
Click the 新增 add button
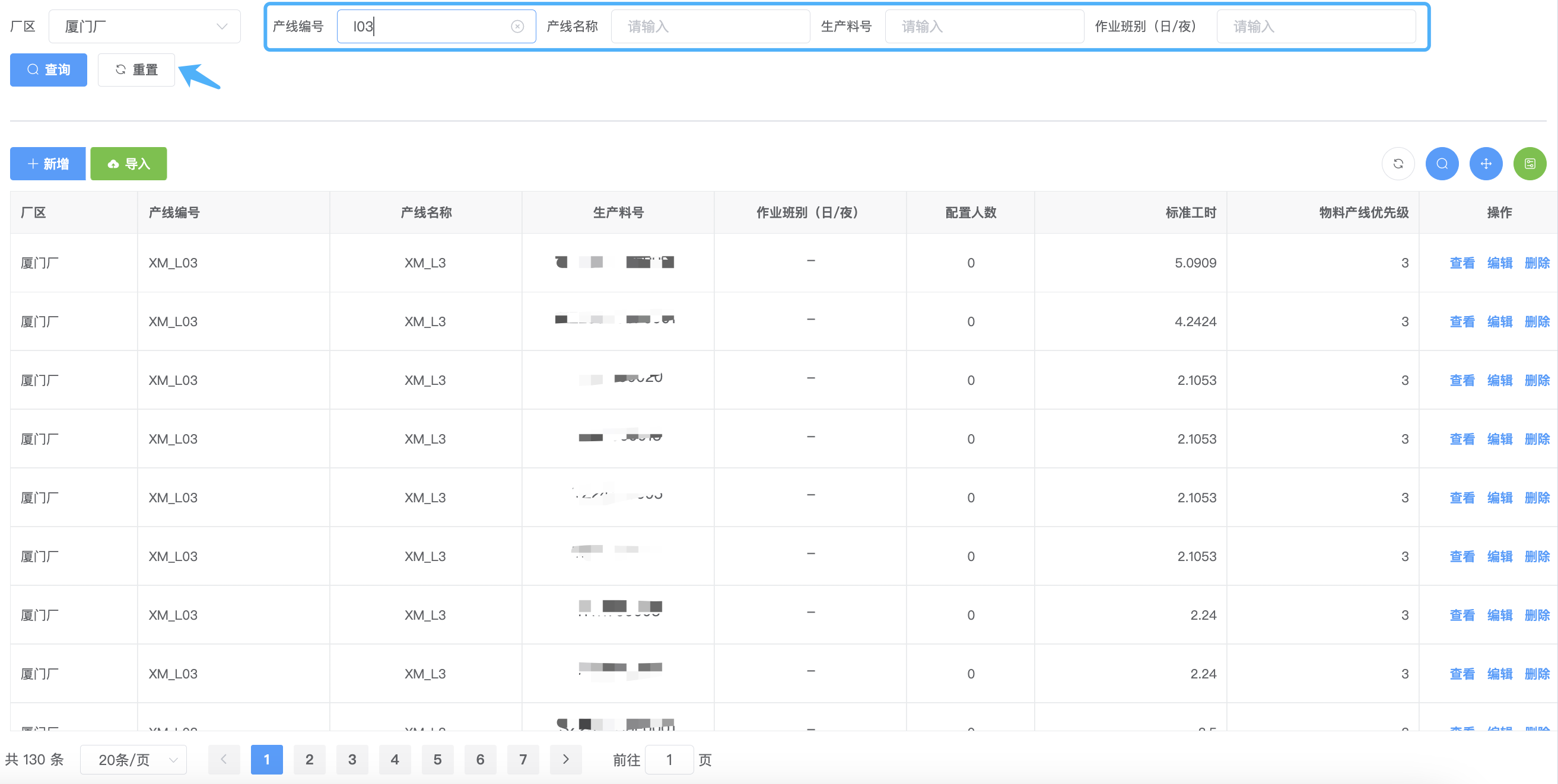(x=48, y=164)
